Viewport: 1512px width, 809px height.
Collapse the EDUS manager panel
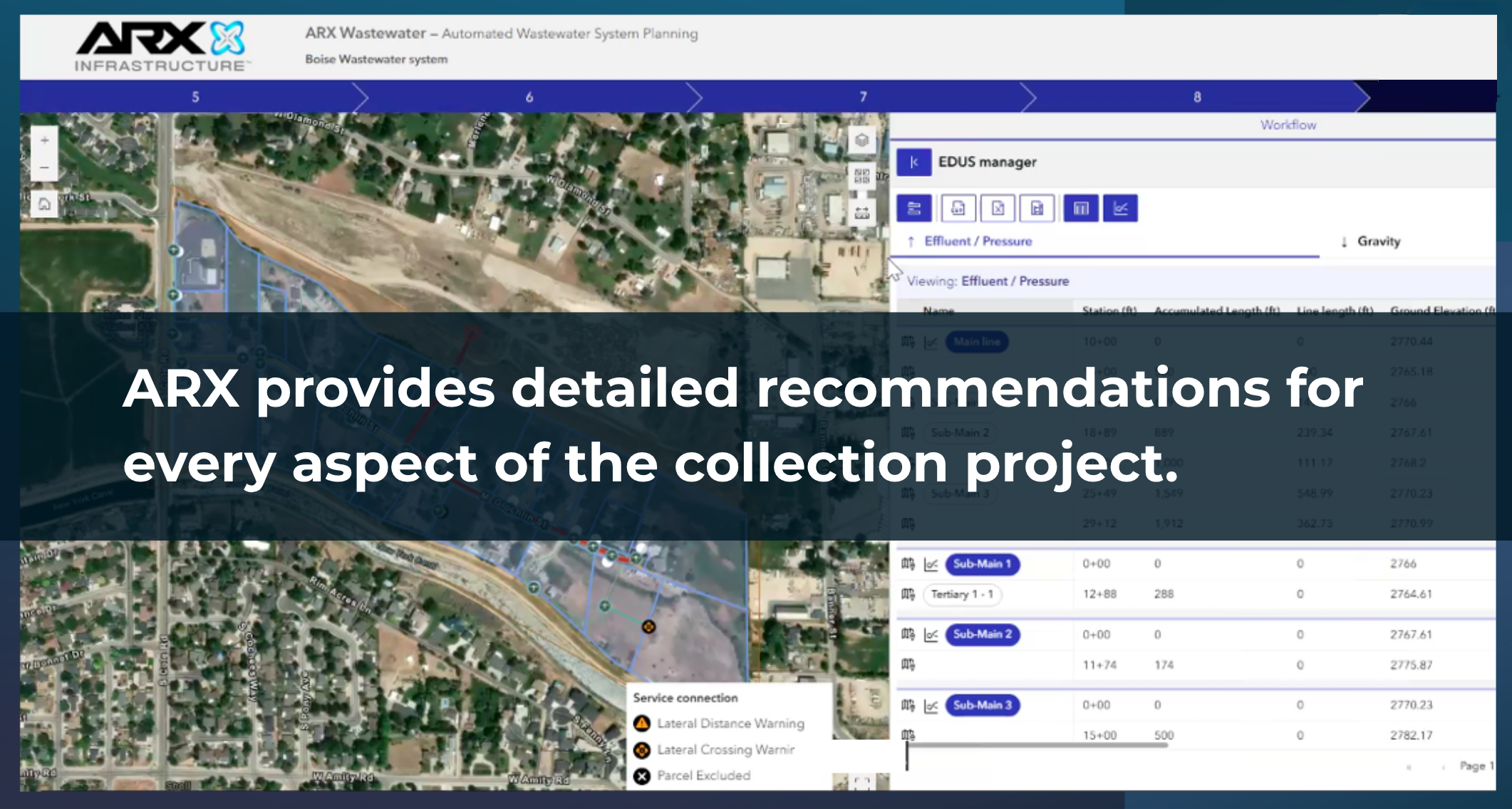(913, 162)
